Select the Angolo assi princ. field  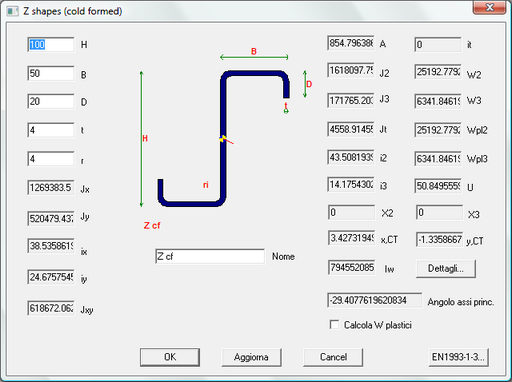374,300
